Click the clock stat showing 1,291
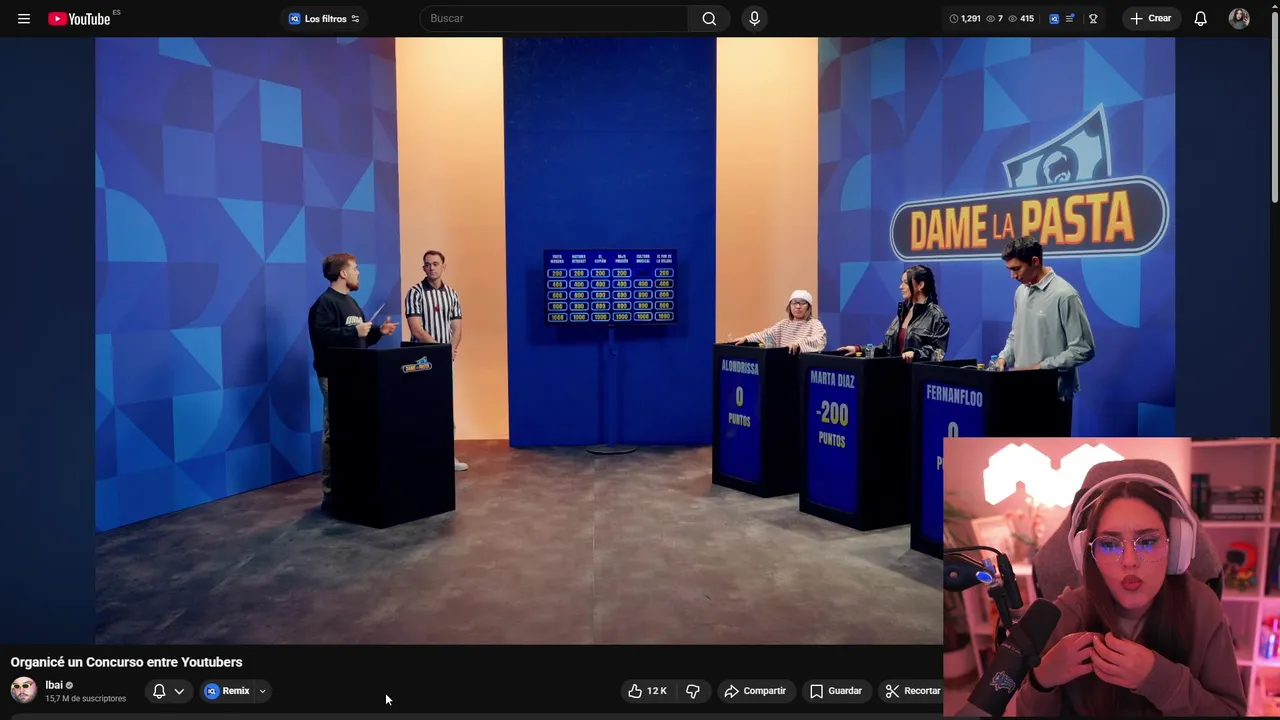The width and height of the screenshot is (1280, 720). click(965, 19)
